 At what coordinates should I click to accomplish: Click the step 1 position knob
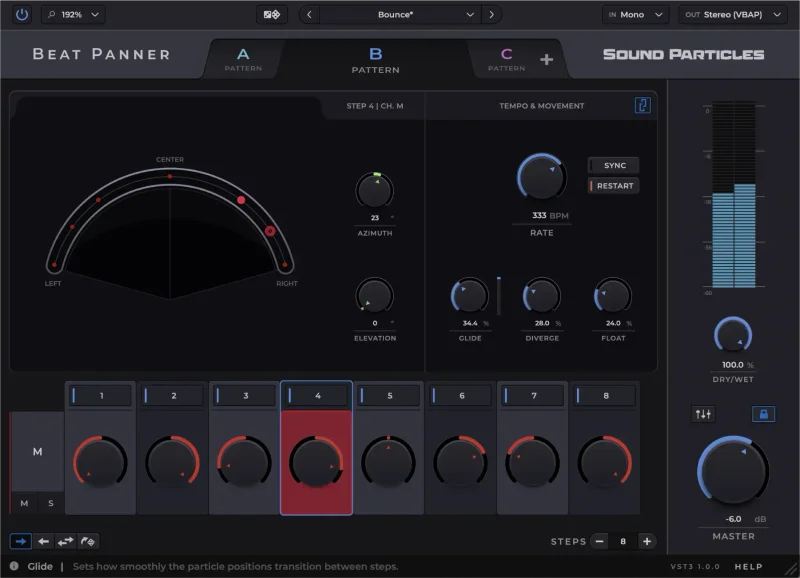point(100,462)
